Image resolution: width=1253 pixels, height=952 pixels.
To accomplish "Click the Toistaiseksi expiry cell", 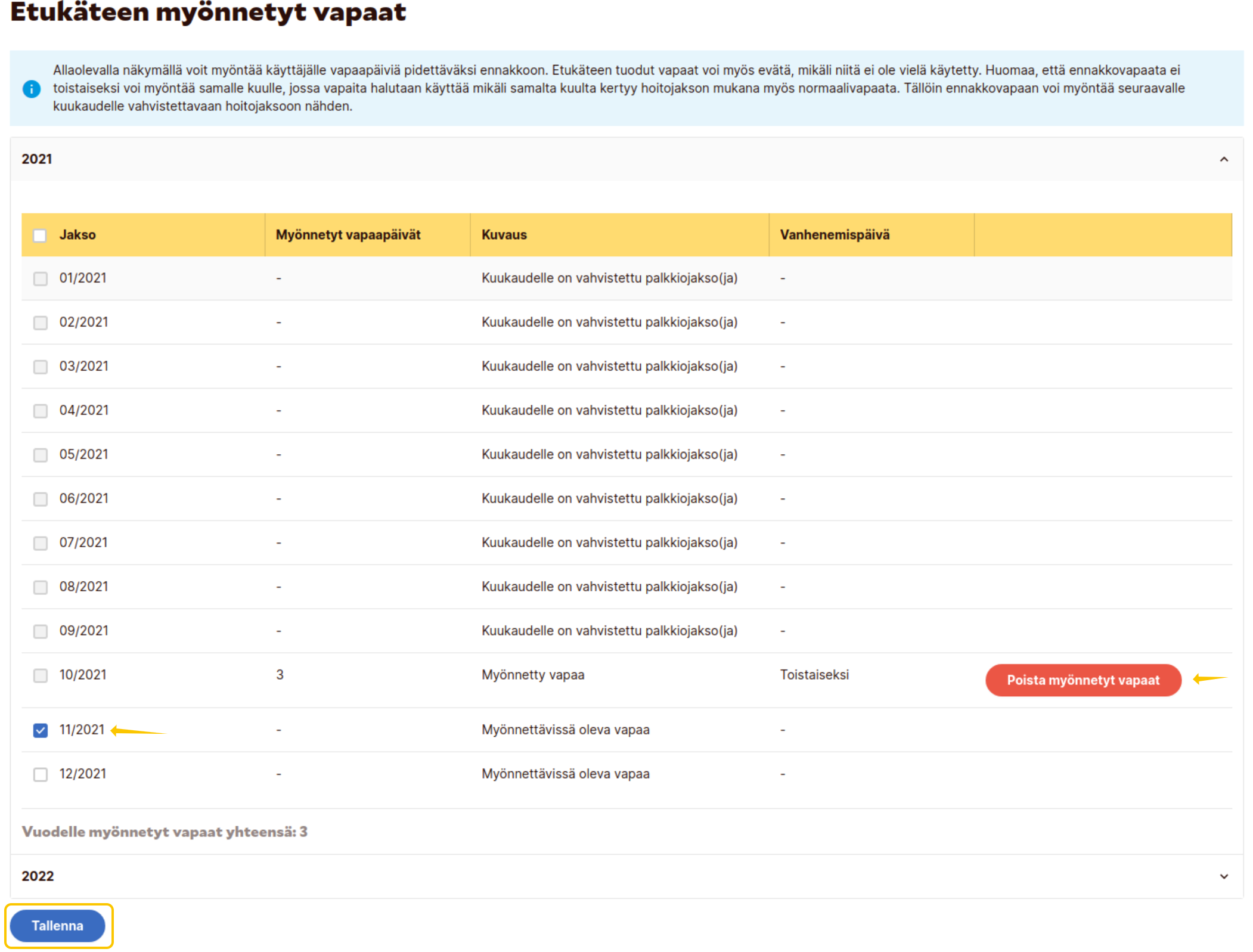I will tap(814, 675).
